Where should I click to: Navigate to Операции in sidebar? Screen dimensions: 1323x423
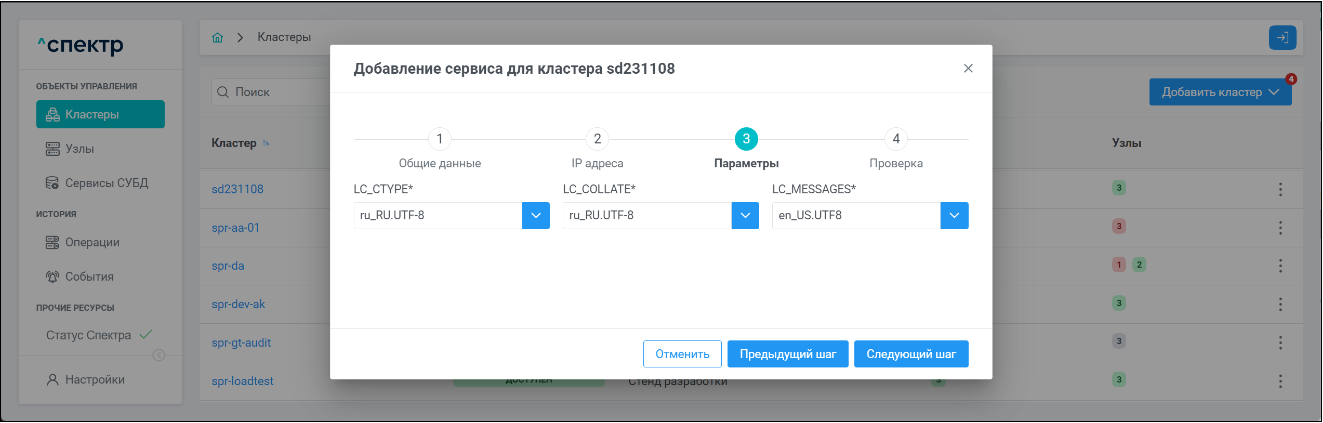click(92, 242)
